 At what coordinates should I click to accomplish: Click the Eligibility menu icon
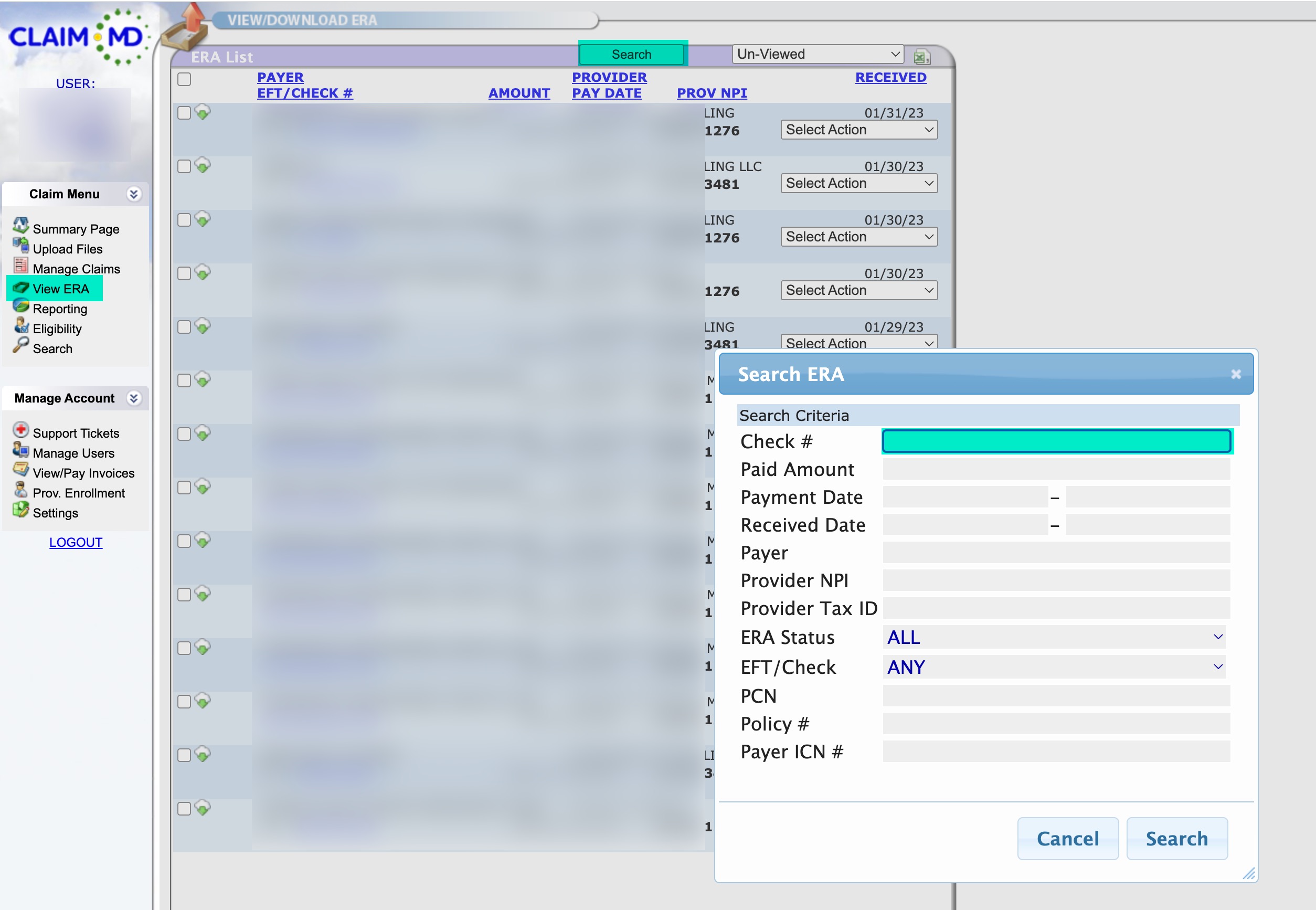[x=21, y=325]
